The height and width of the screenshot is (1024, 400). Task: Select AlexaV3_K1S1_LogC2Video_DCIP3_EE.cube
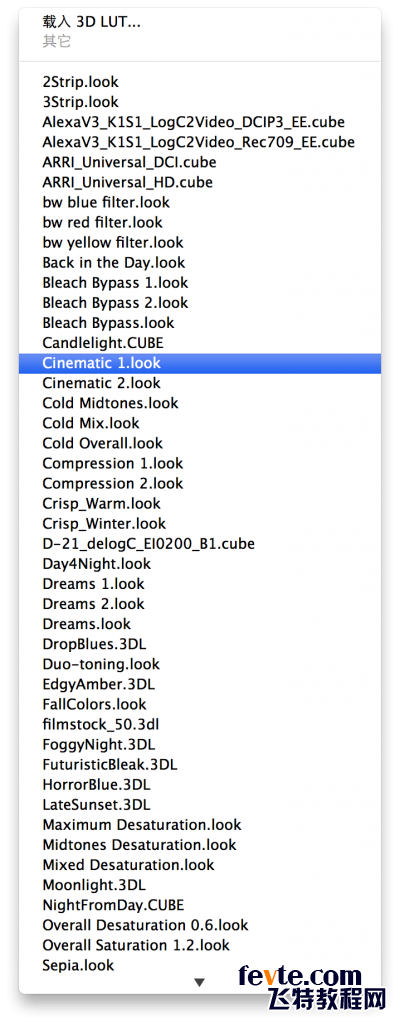[x=199, y=122]
